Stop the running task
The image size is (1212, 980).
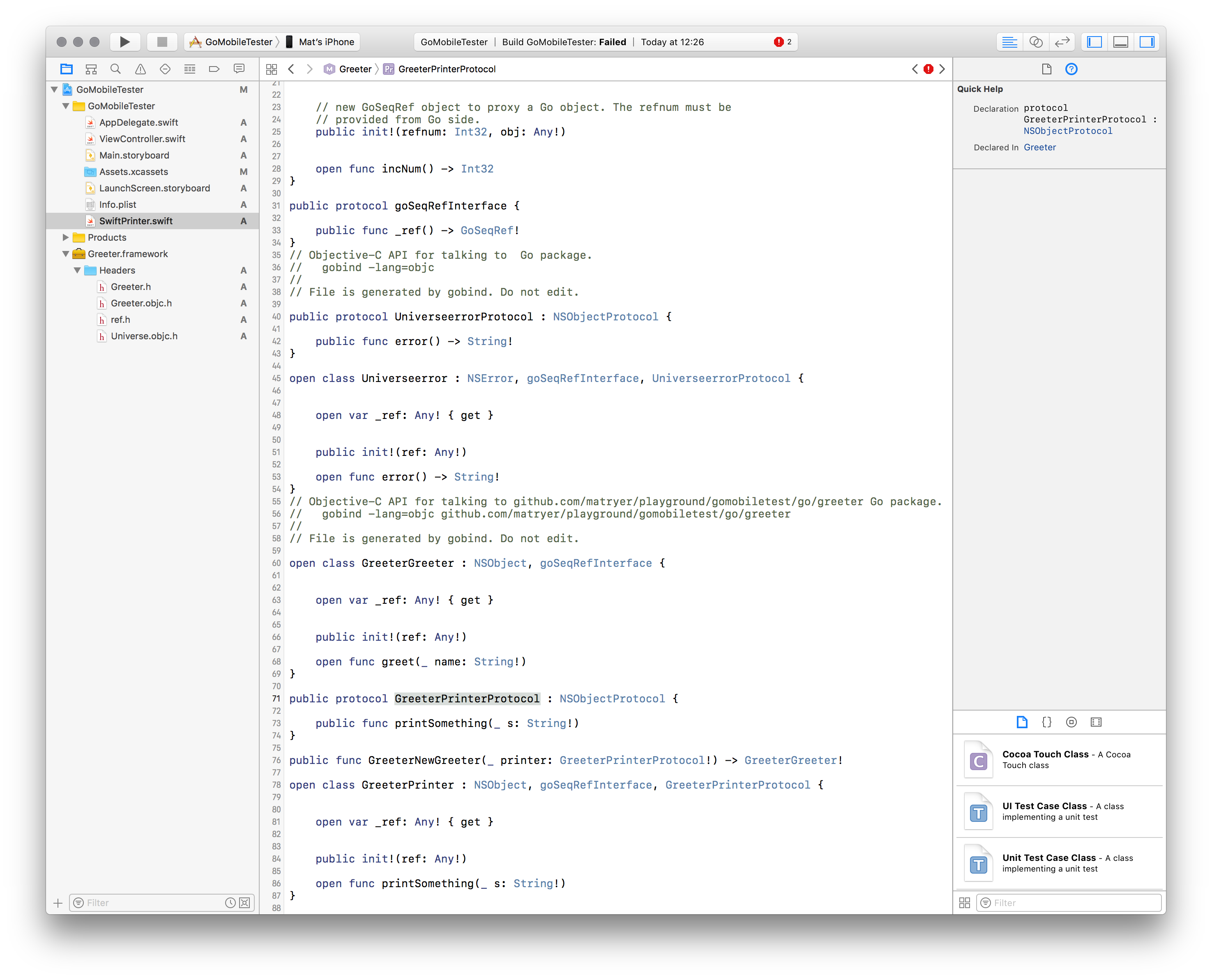coord(162,42)
